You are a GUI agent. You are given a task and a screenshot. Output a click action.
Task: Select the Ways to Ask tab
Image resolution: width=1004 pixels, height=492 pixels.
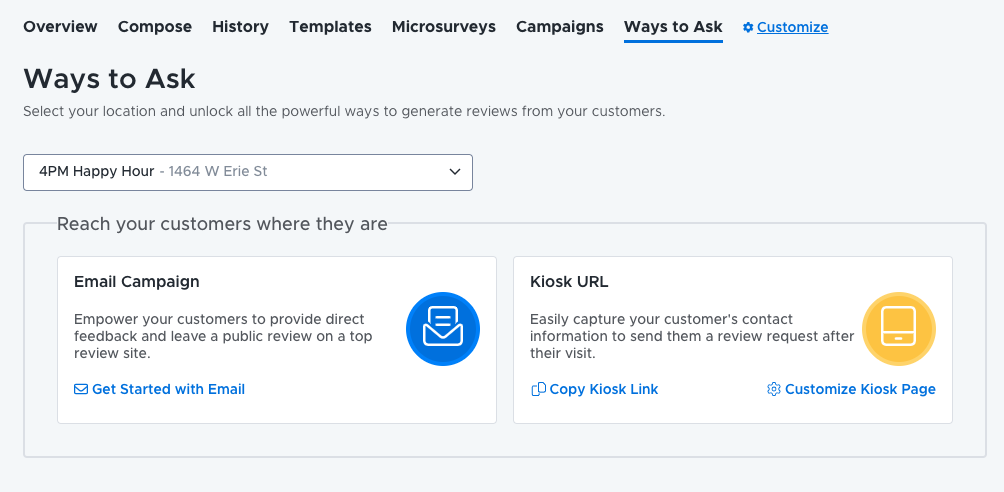click(x=673, y=27)
